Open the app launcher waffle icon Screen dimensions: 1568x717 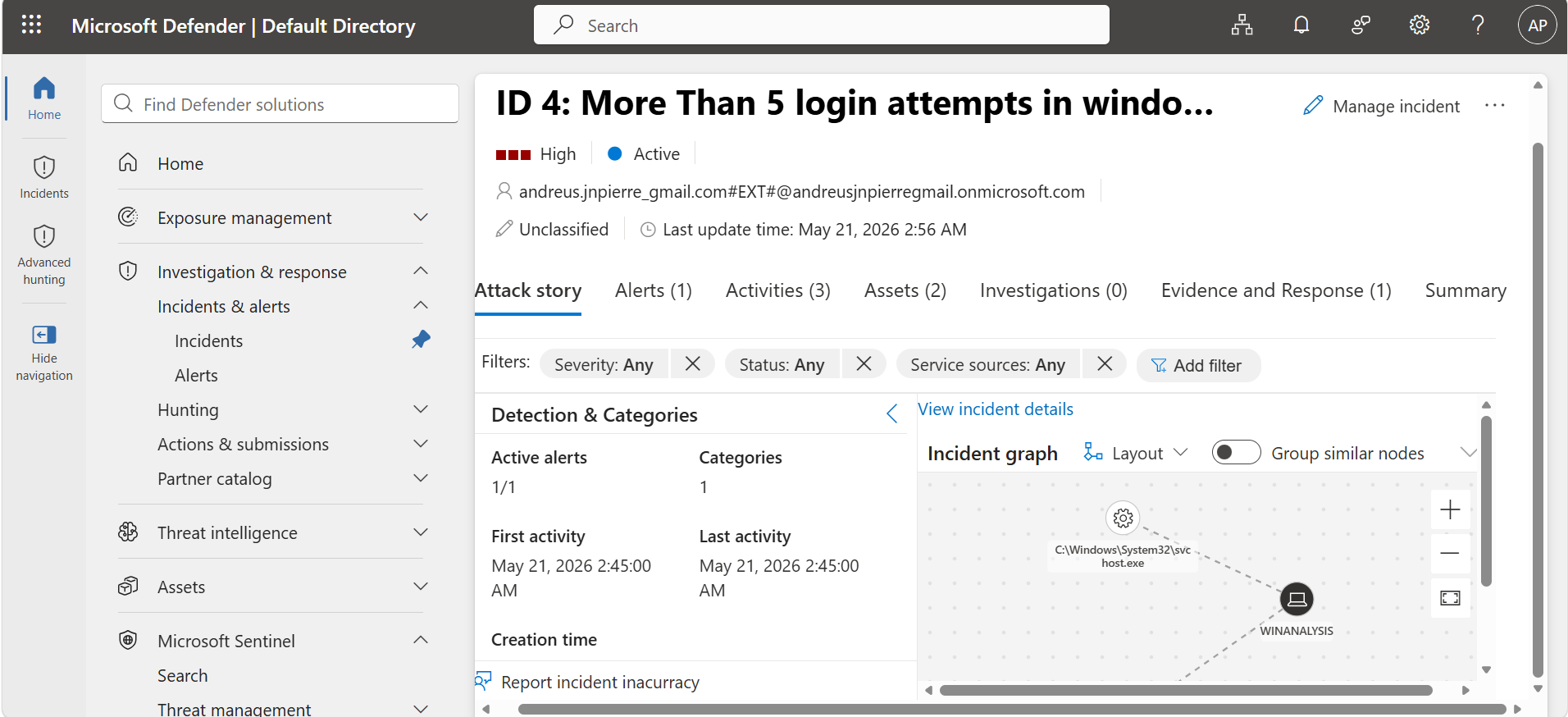point(31,25)
